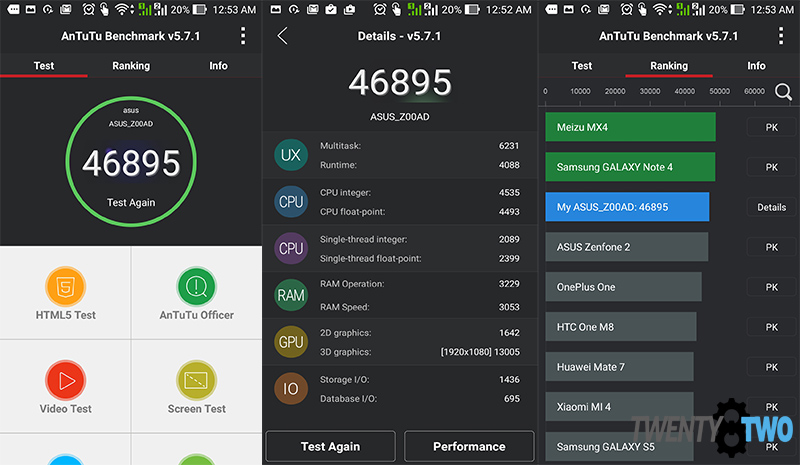800x465 pixels.
Task: Tap PK button for HTC One M8
Action: pyautogui.click(x=771, y=327)
